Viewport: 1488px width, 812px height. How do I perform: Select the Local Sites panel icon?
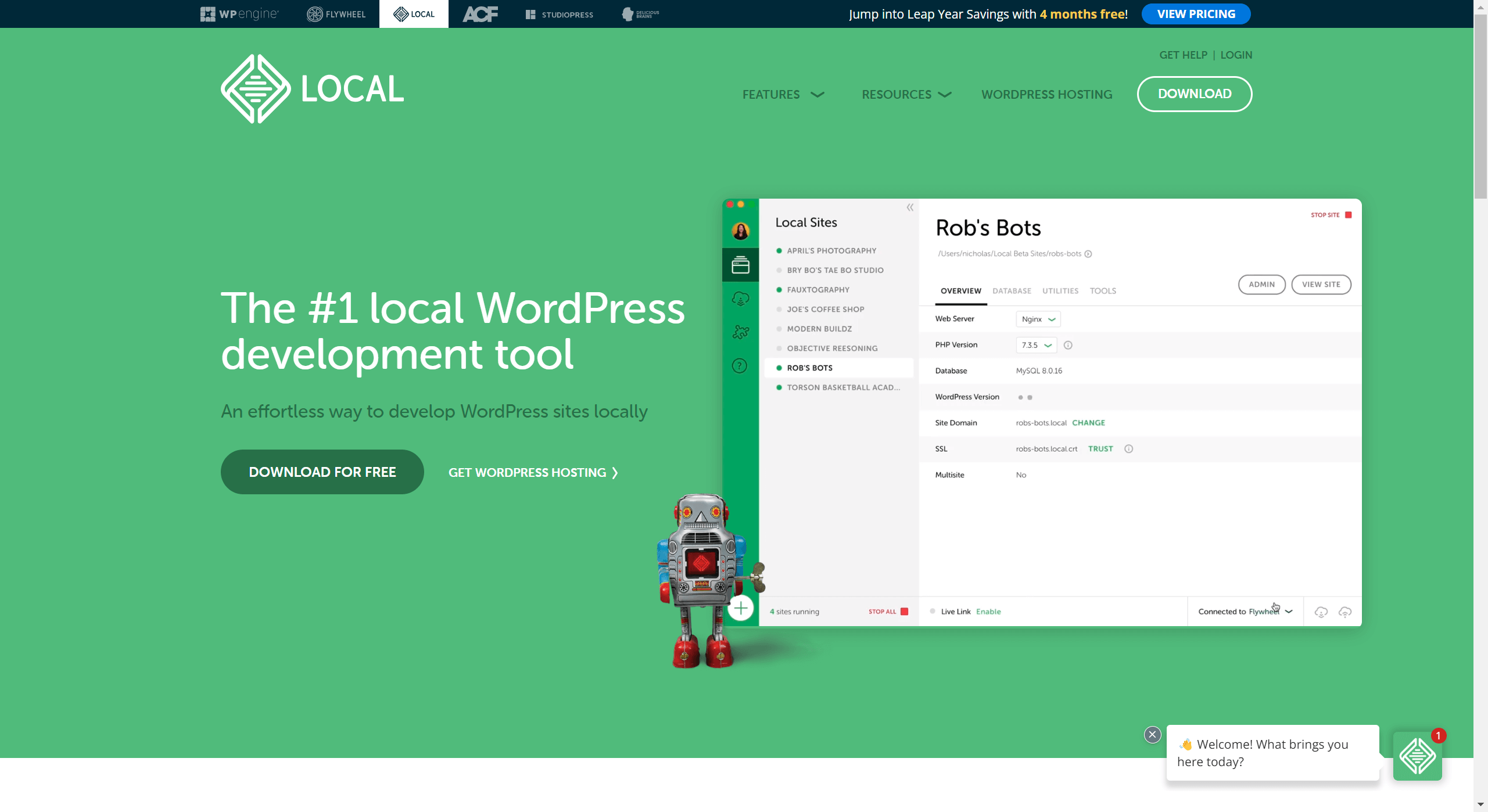[740, 265]
